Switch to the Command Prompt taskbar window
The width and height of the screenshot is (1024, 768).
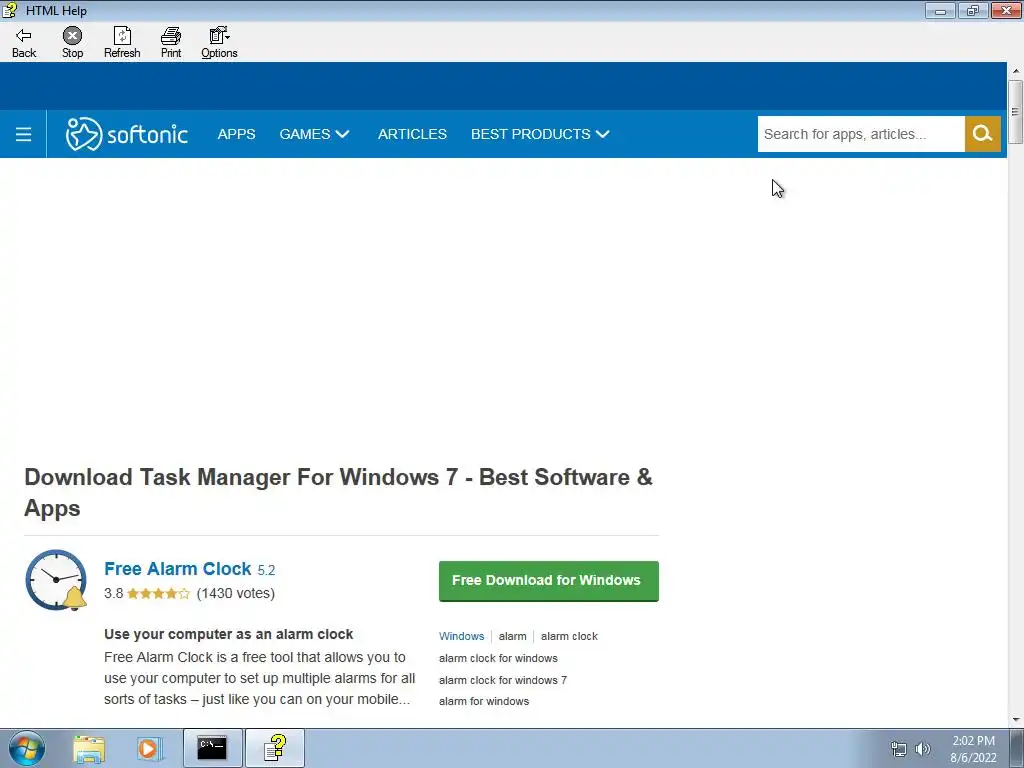[x=212, y=748]
